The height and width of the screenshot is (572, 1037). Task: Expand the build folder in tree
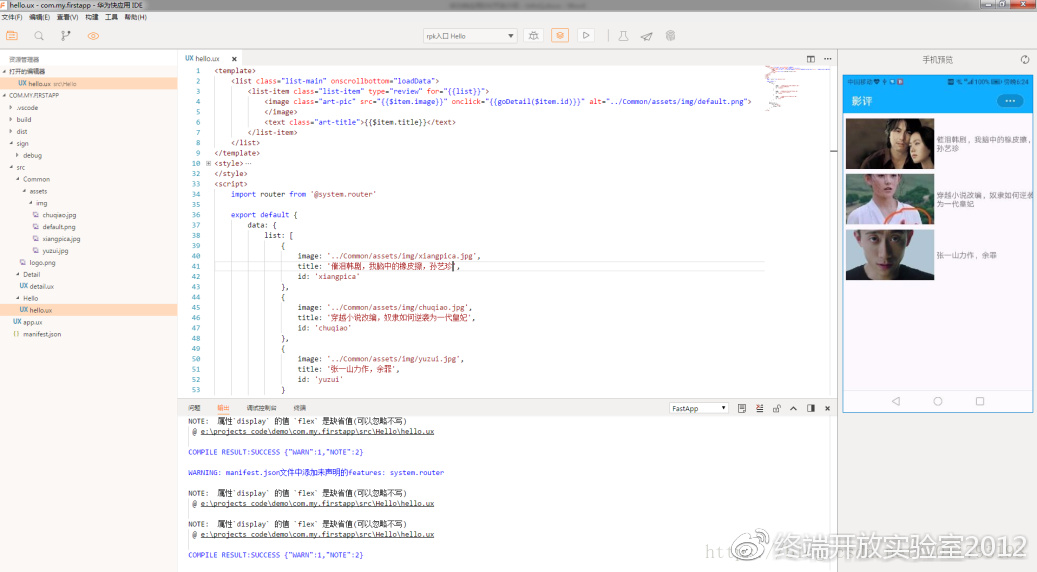[x=23, y=119]
